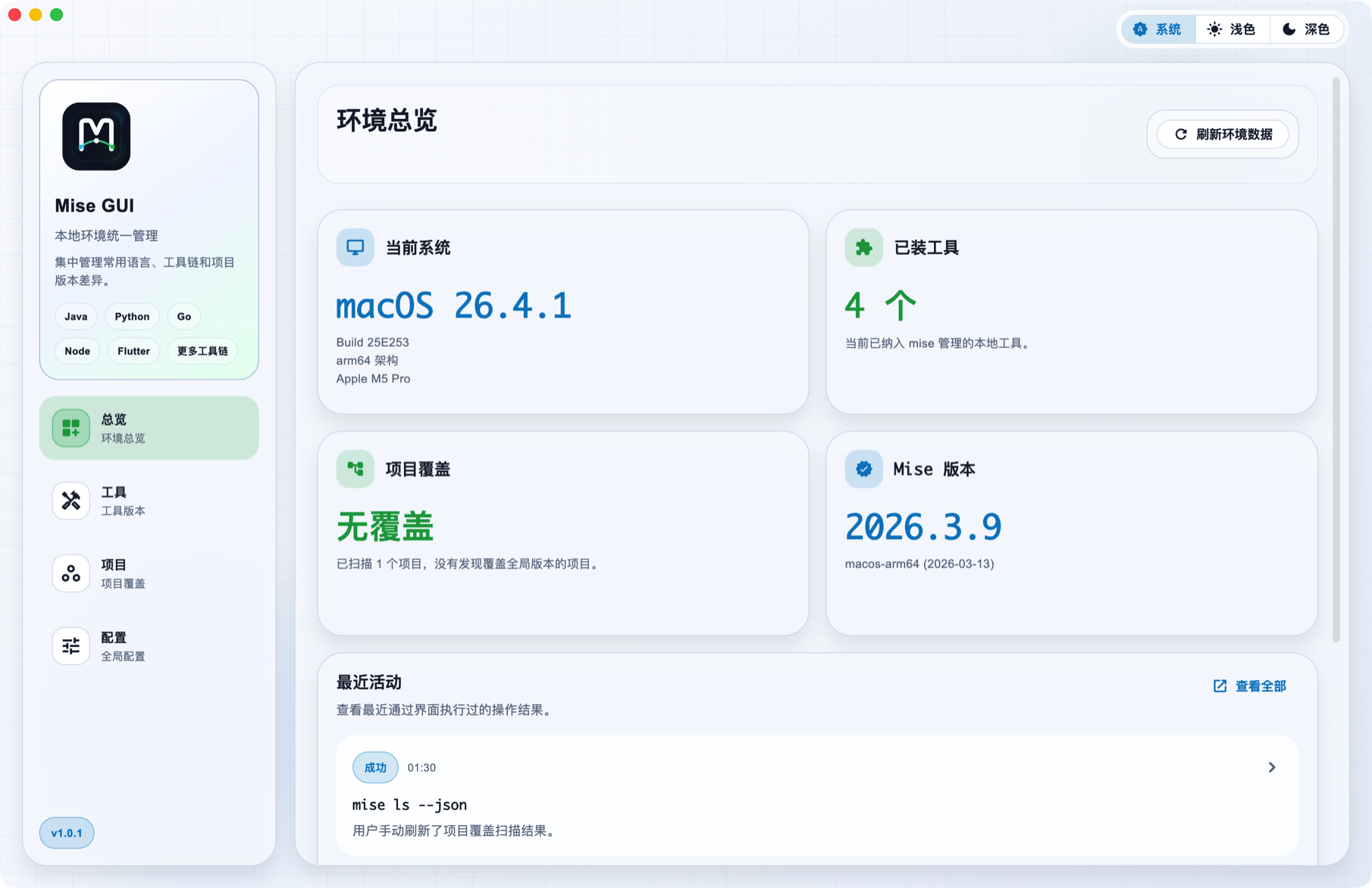Image resolution: width=1372 pixels, height=888 pixels.
Task: Click the 查看最近通过界面执行过的操作结果 text
Action: [x=446, y=710]
